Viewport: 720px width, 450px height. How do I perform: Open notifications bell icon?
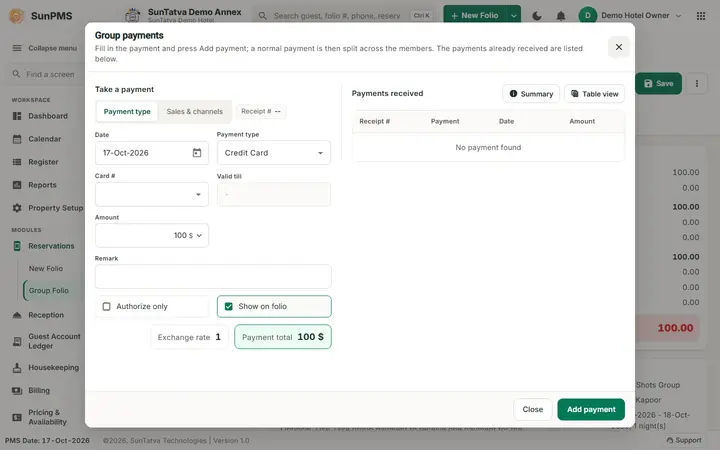point(561,16)
